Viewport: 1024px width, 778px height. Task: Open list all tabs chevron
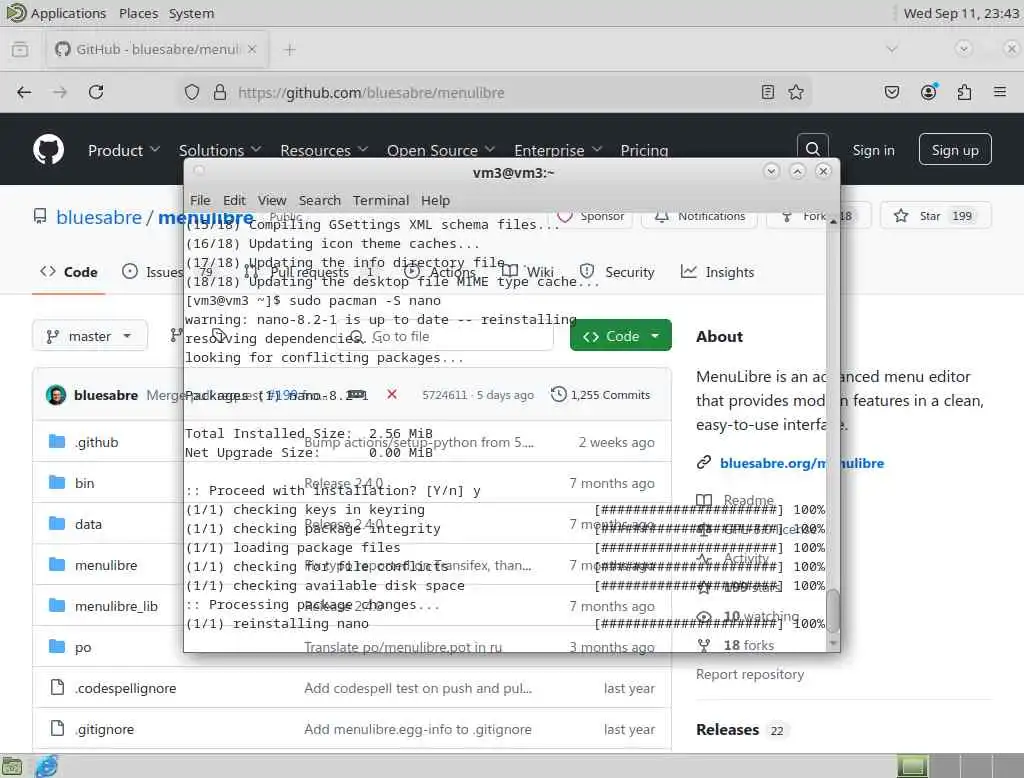(891, 49)
